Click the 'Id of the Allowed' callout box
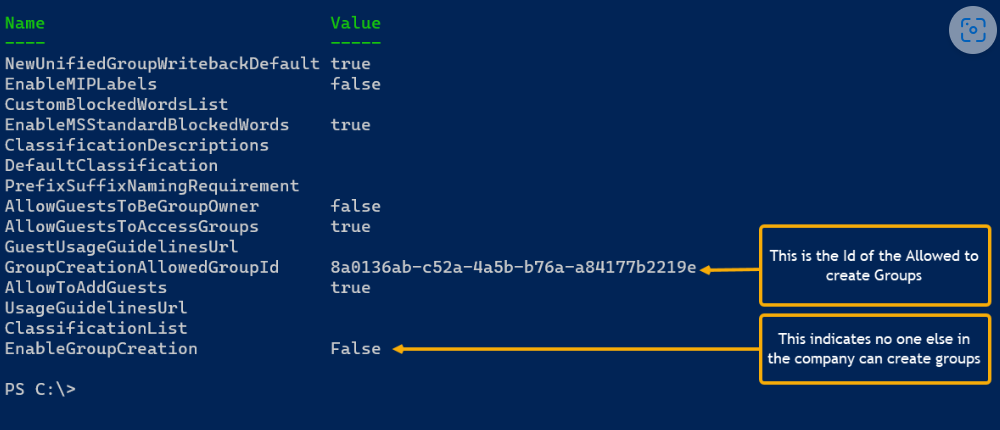Screen dimensions: 1000x430 874,265
